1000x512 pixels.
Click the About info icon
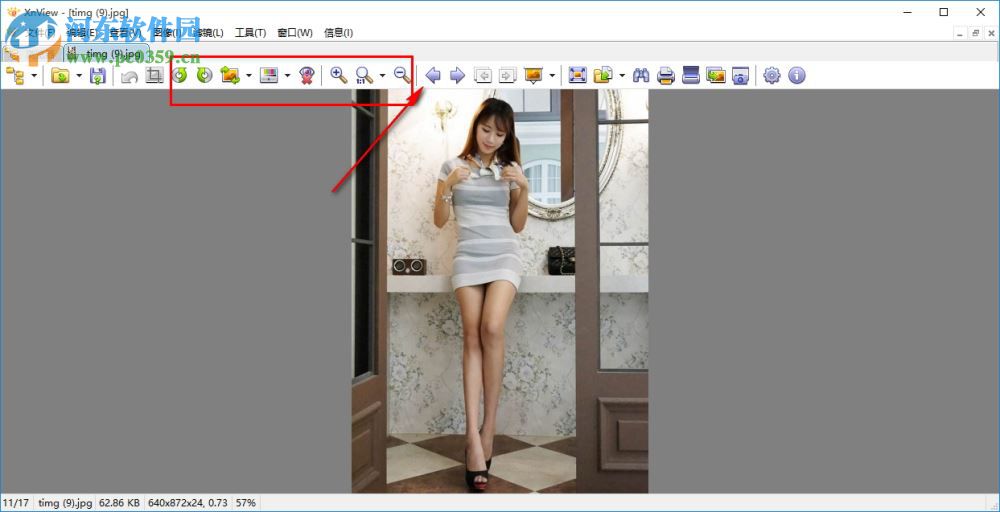[x=797, y=76]
